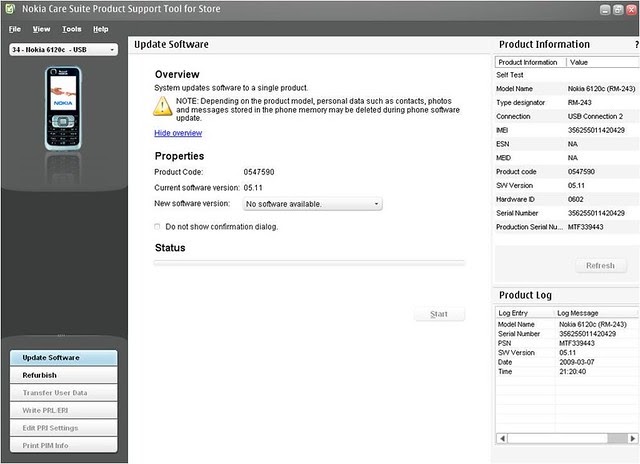The height and width of the screenshot is (464, 640).
Task: Click the Product Log horizontal scrollbar thumb
Action: coord(617,438)
